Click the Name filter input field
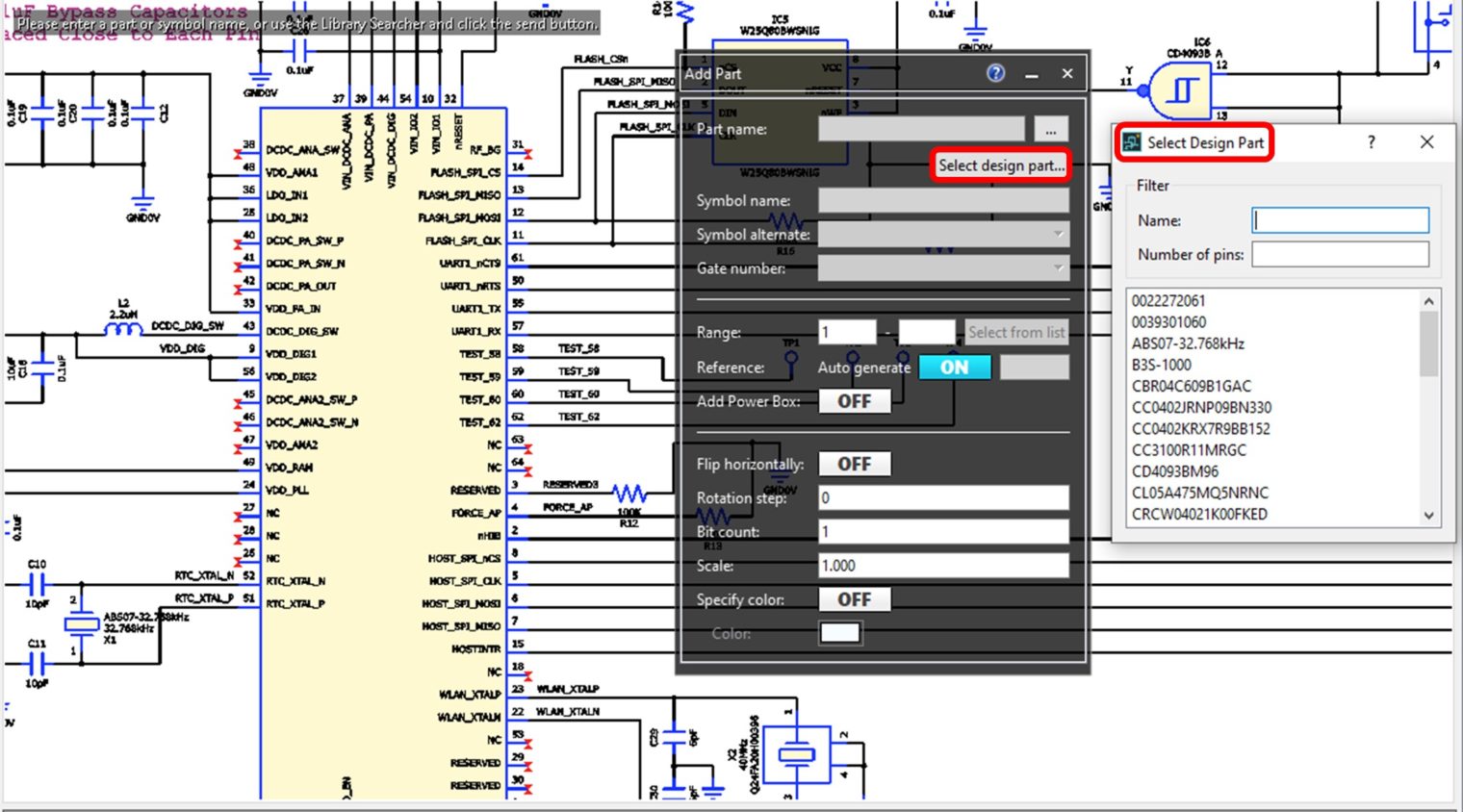Image resolution: width=1463 pixels, height=812 pixels. pyautogui.click(x=1339, y=219)
